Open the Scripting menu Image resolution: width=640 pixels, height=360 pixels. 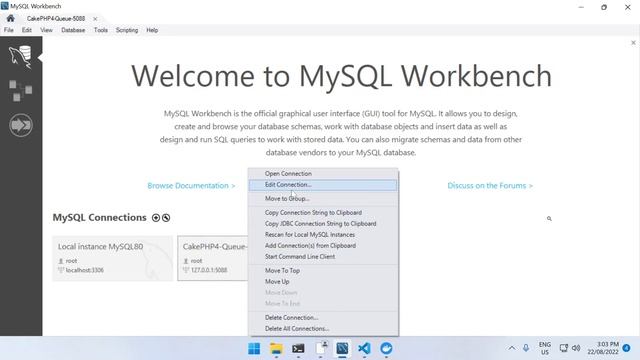[127, 30]
